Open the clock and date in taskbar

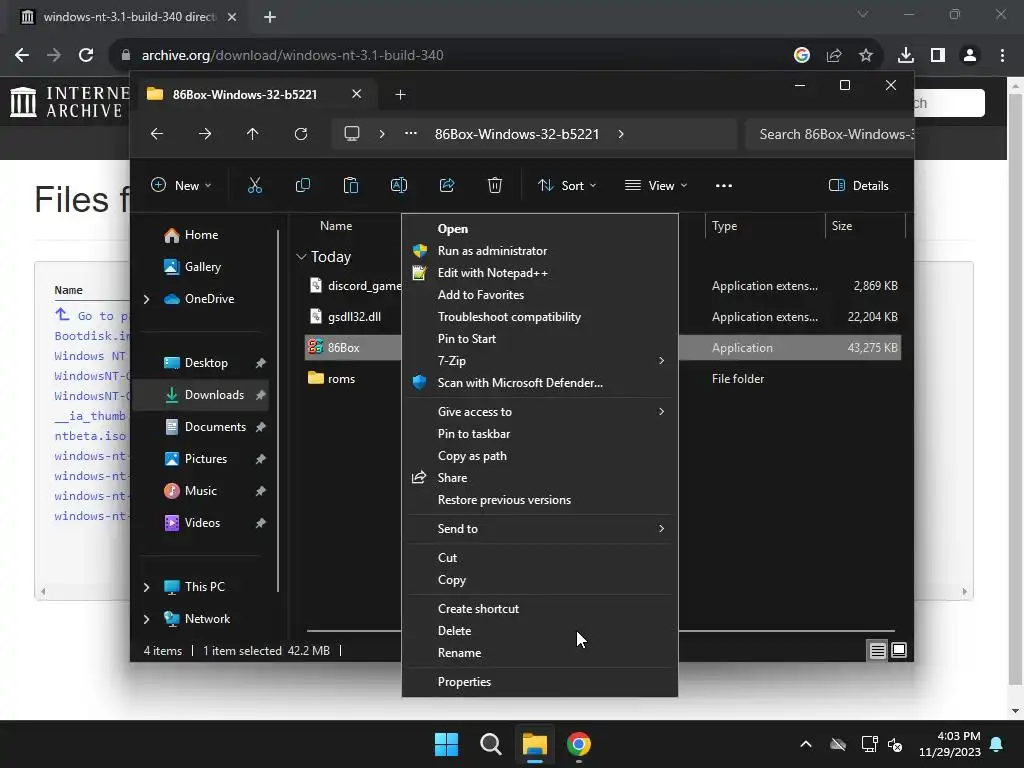coord(950,744)
